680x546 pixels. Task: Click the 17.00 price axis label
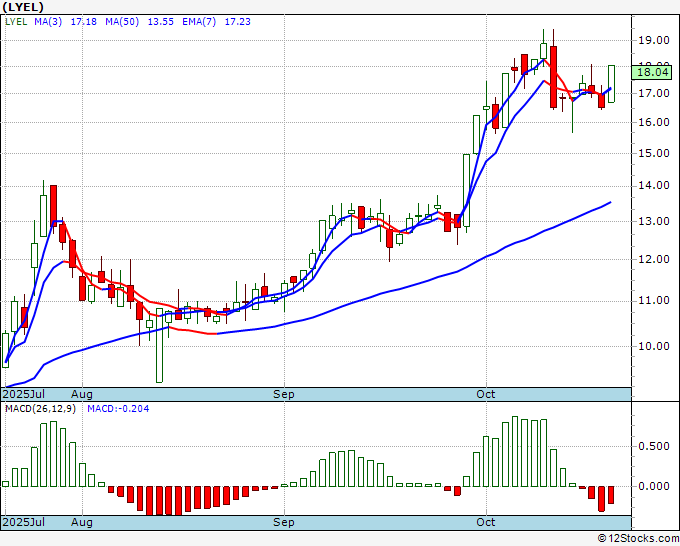point(654,93)
